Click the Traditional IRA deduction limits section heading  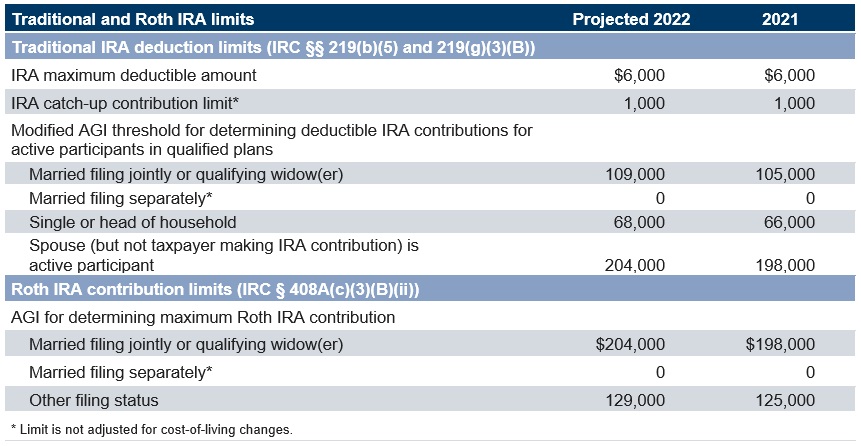point(273,46)
